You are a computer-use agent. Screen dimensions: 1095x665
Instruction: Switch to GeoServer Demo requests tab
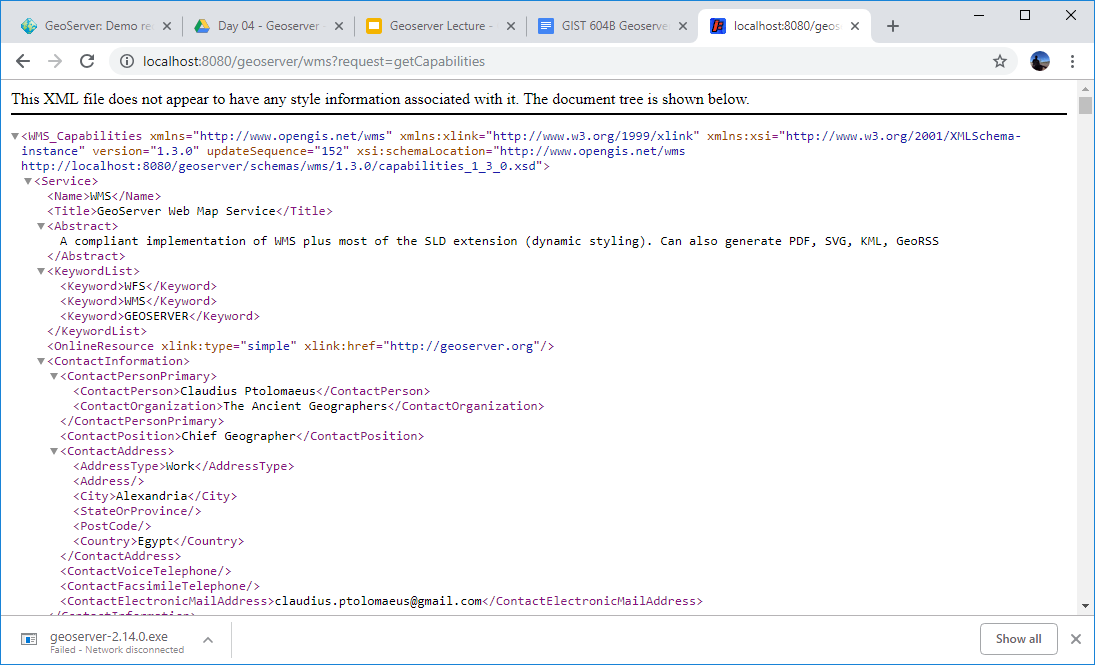96,27
